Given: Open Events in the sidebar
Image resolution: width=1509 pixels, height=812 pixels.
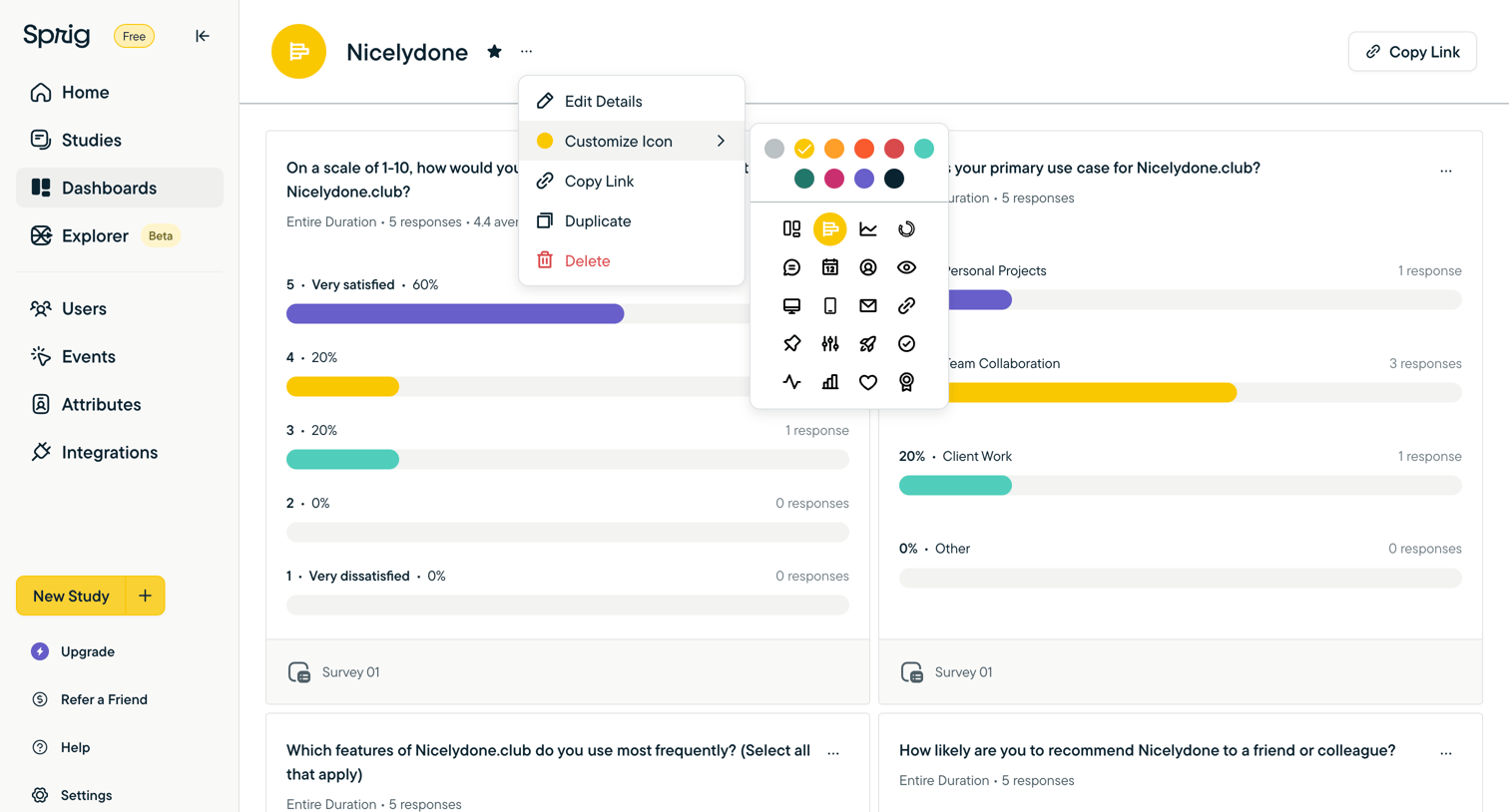Looking at the screenshot, I should [x=120, y=356].
